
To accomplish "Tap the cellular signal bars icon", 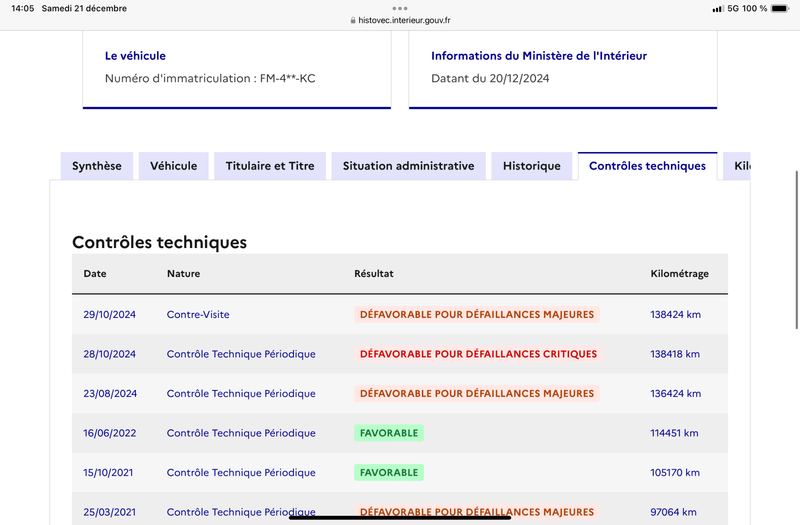I will [718, 9].
